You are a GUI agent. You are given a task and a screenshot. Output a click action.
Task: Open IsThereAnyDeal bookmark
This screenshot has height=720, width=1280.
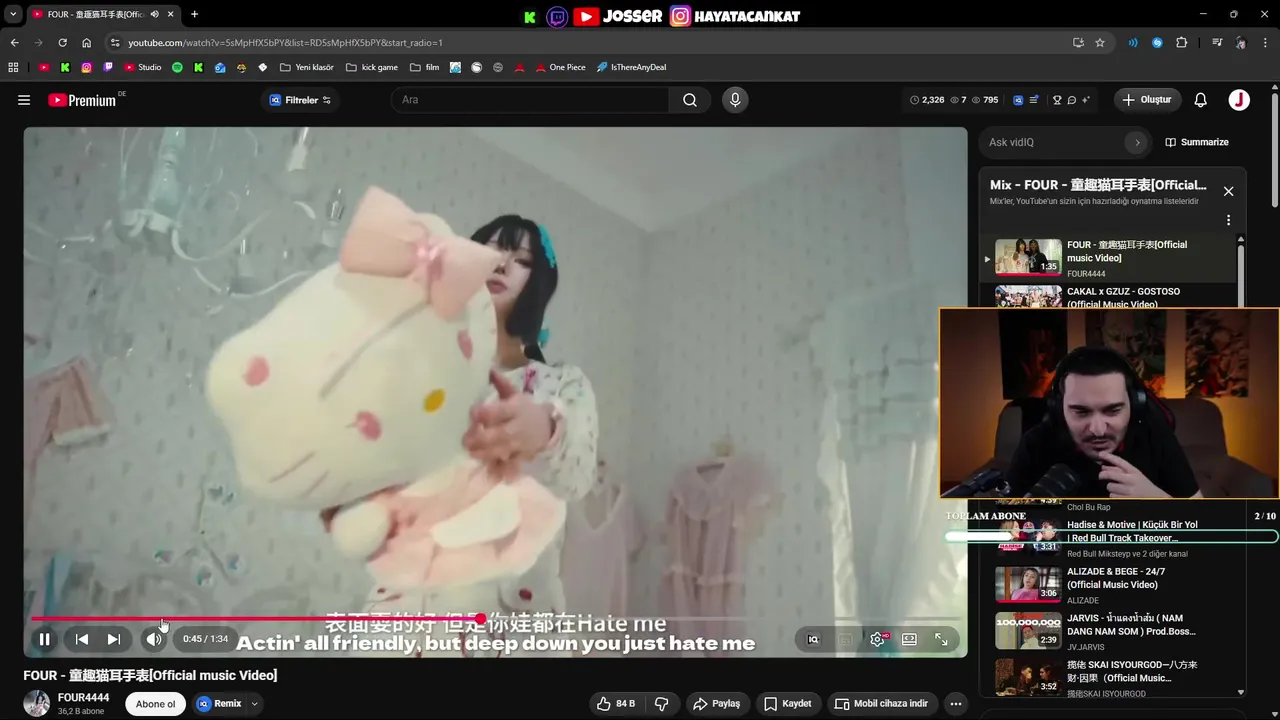631,67
